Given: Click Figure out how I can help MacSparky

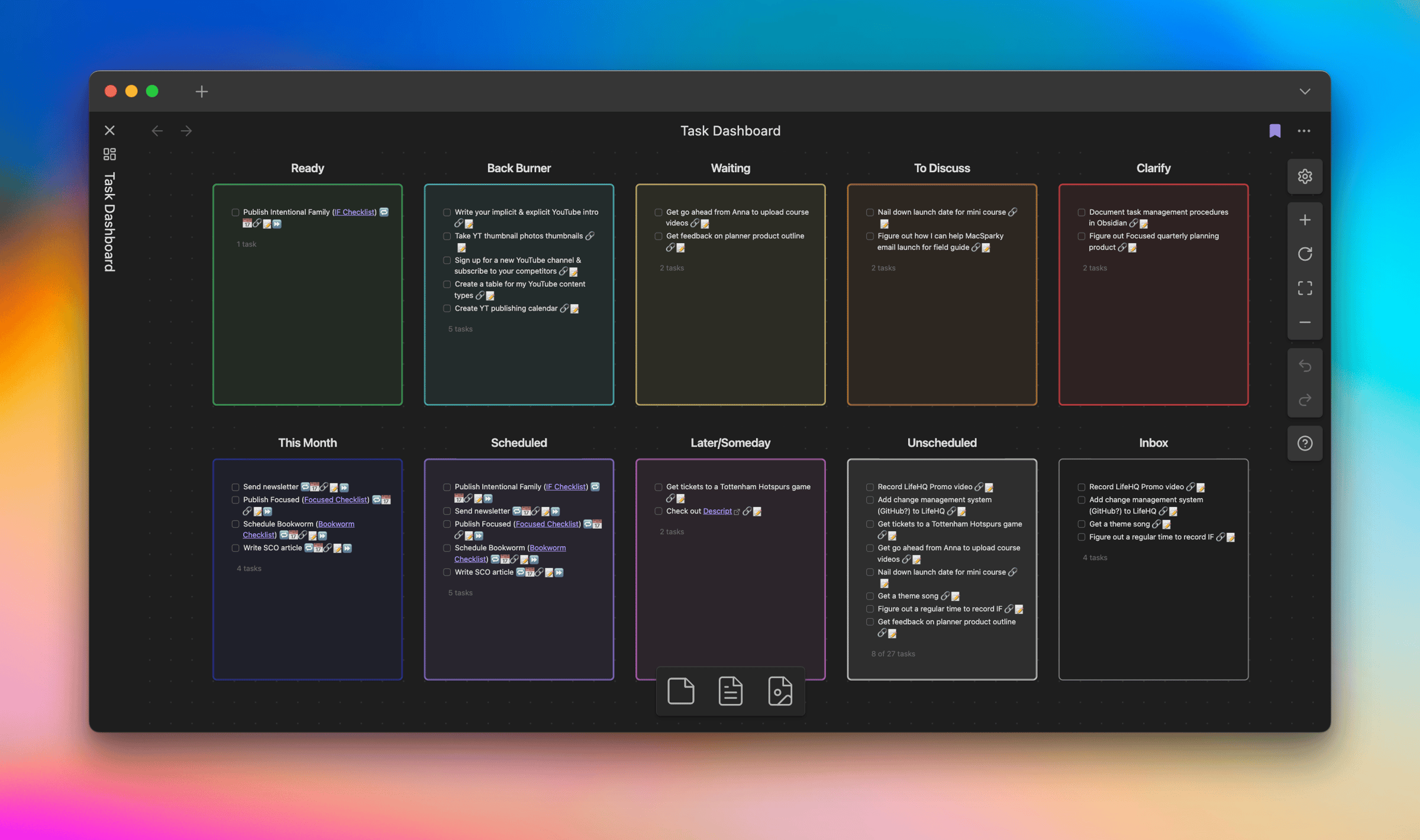Looking at the screenshot, I should click(940, 241).
